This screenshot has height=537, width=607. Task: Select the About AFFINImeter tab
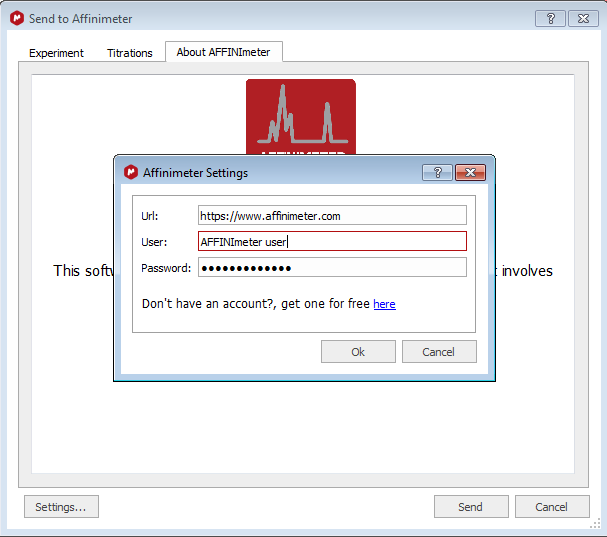tap(224, 52)
